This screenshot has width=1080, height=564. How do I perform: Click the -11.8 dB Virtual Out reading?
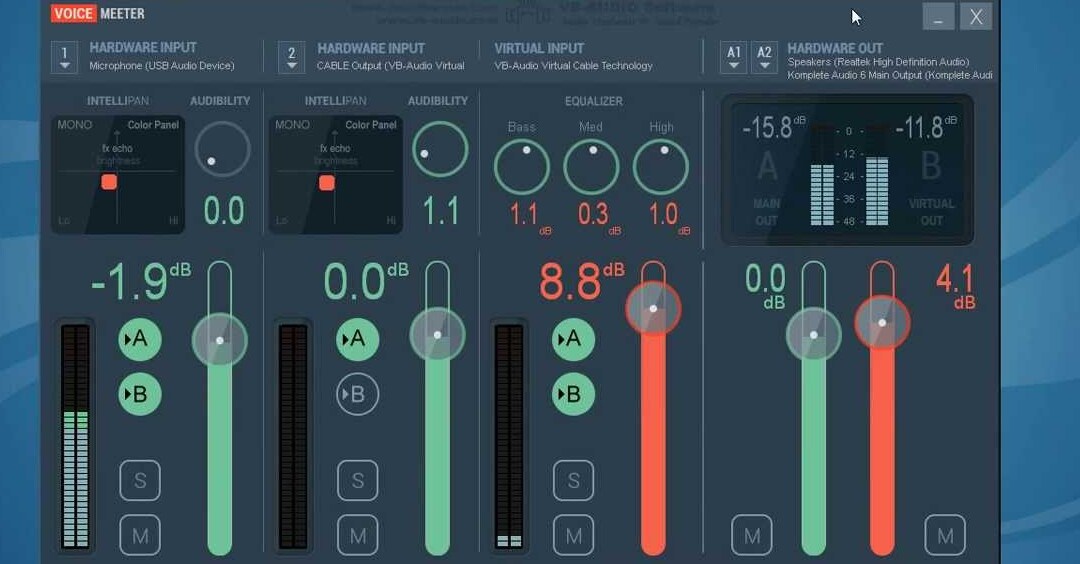(x=925, y=127)
